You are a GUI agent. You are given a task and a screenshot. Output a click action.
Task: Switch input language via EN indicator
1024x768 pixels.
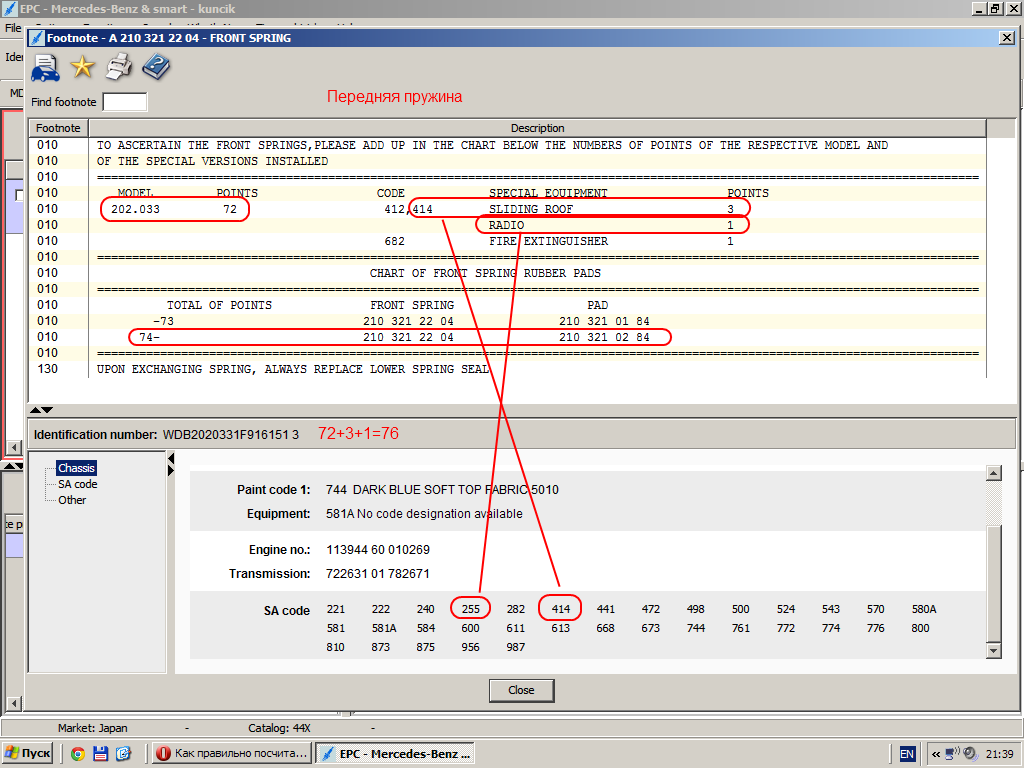click(907, 754)
